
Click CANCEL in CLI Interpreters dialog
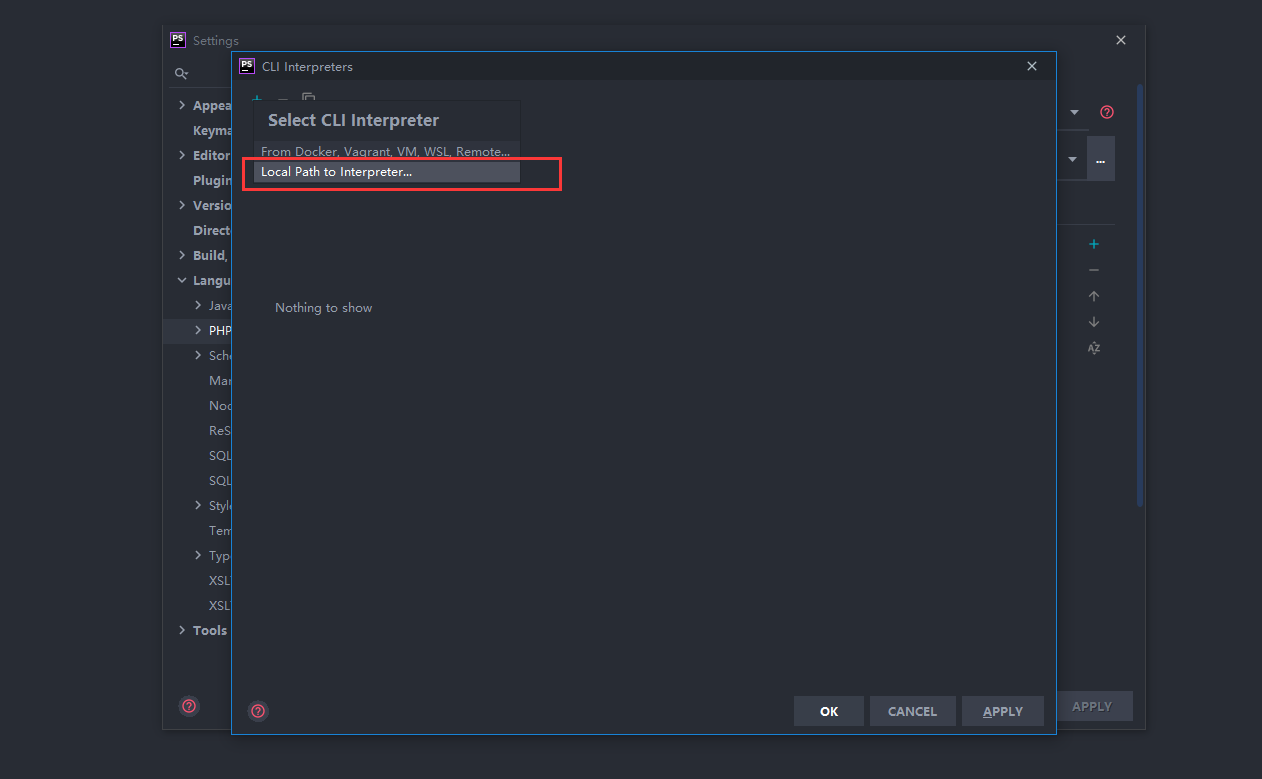click(912, 711)
